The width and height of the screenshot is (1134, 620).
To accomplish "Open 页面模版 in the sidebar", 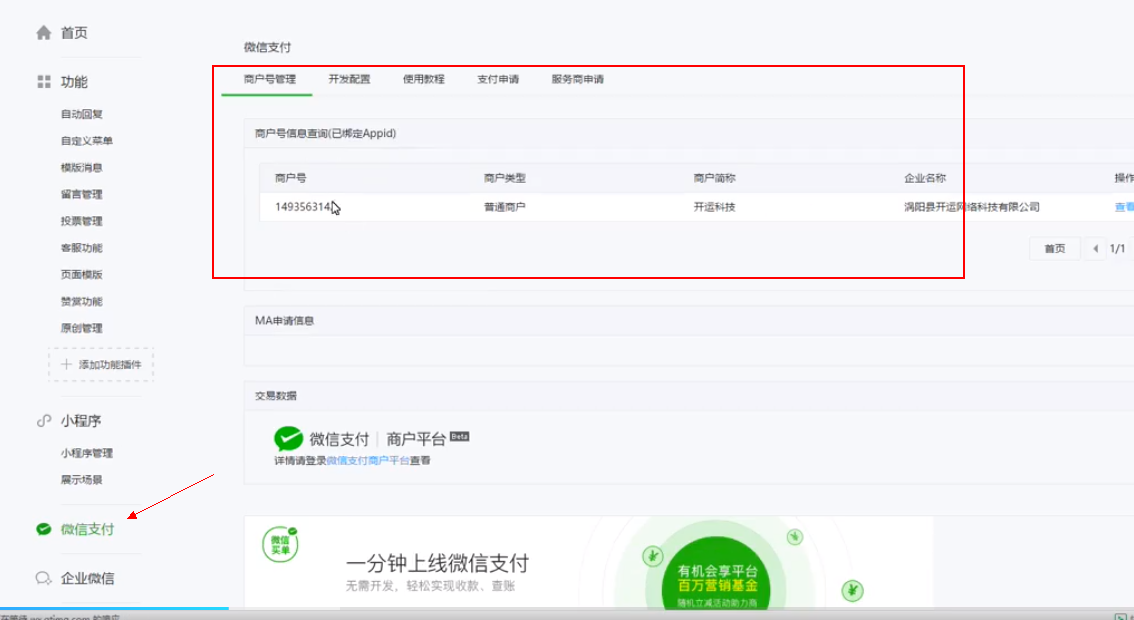I will click(x=82, y=274).
